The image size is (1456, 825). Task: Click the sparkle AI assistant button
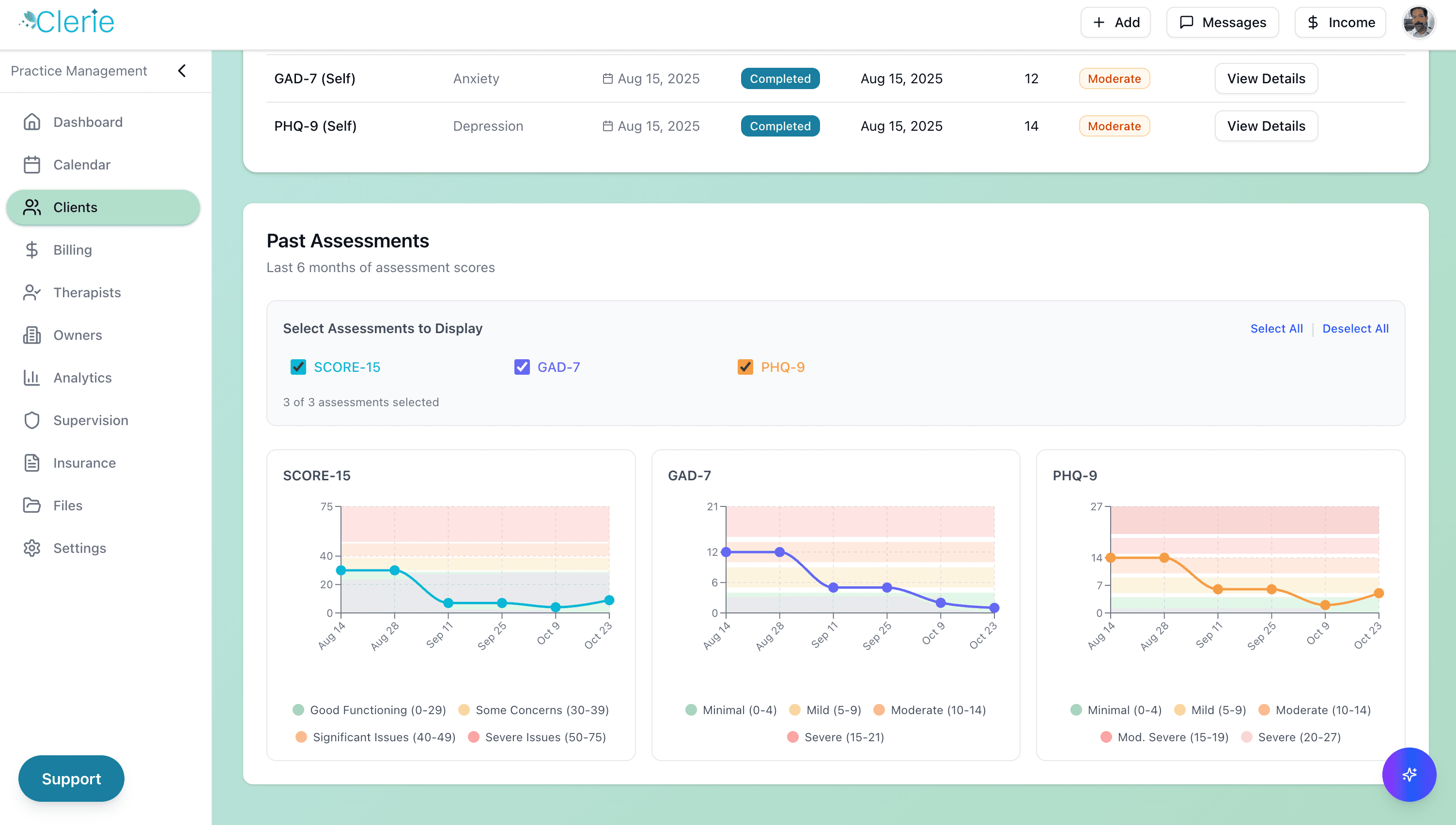pos(1410,775)
